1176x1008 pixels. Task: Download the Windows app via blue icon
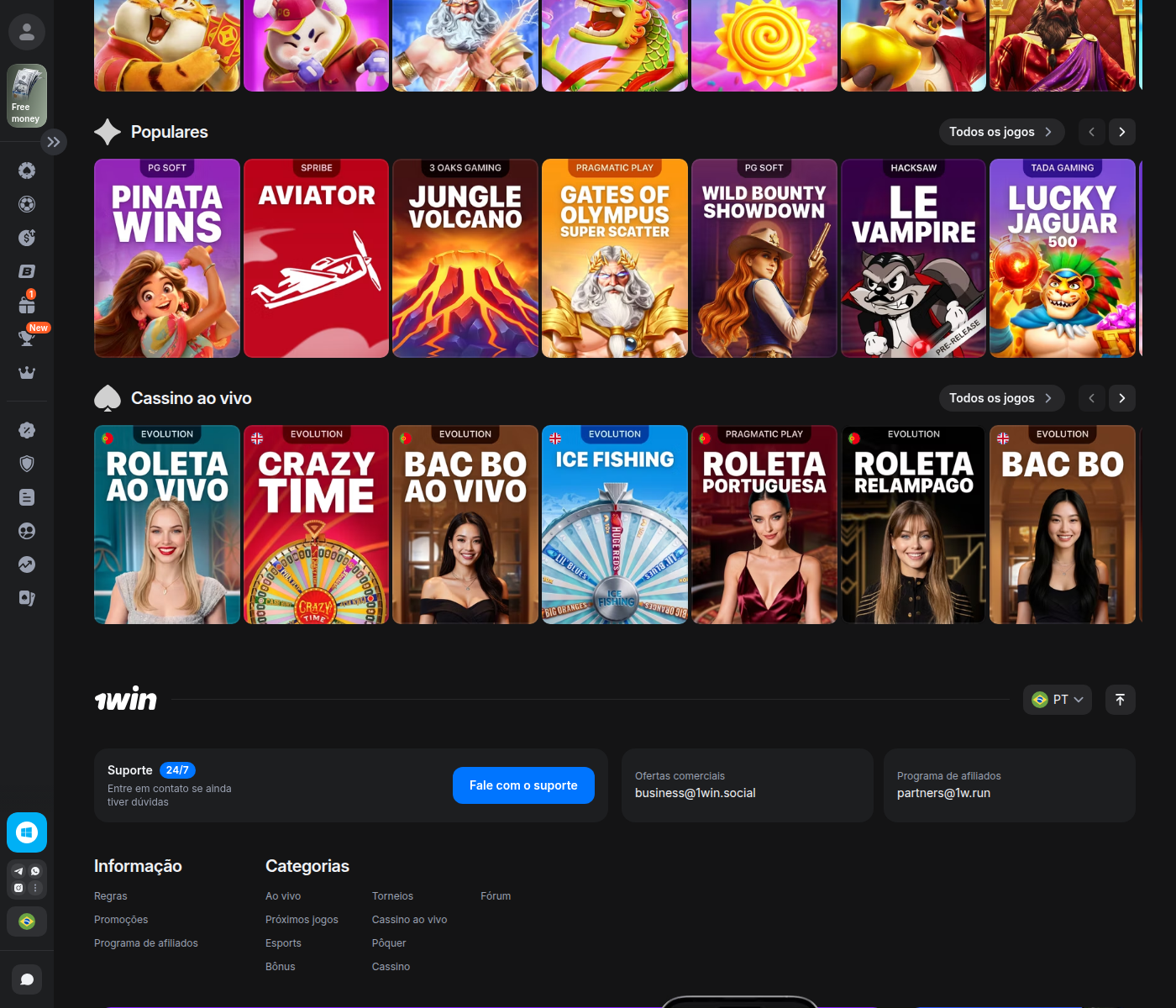[27, 832]
